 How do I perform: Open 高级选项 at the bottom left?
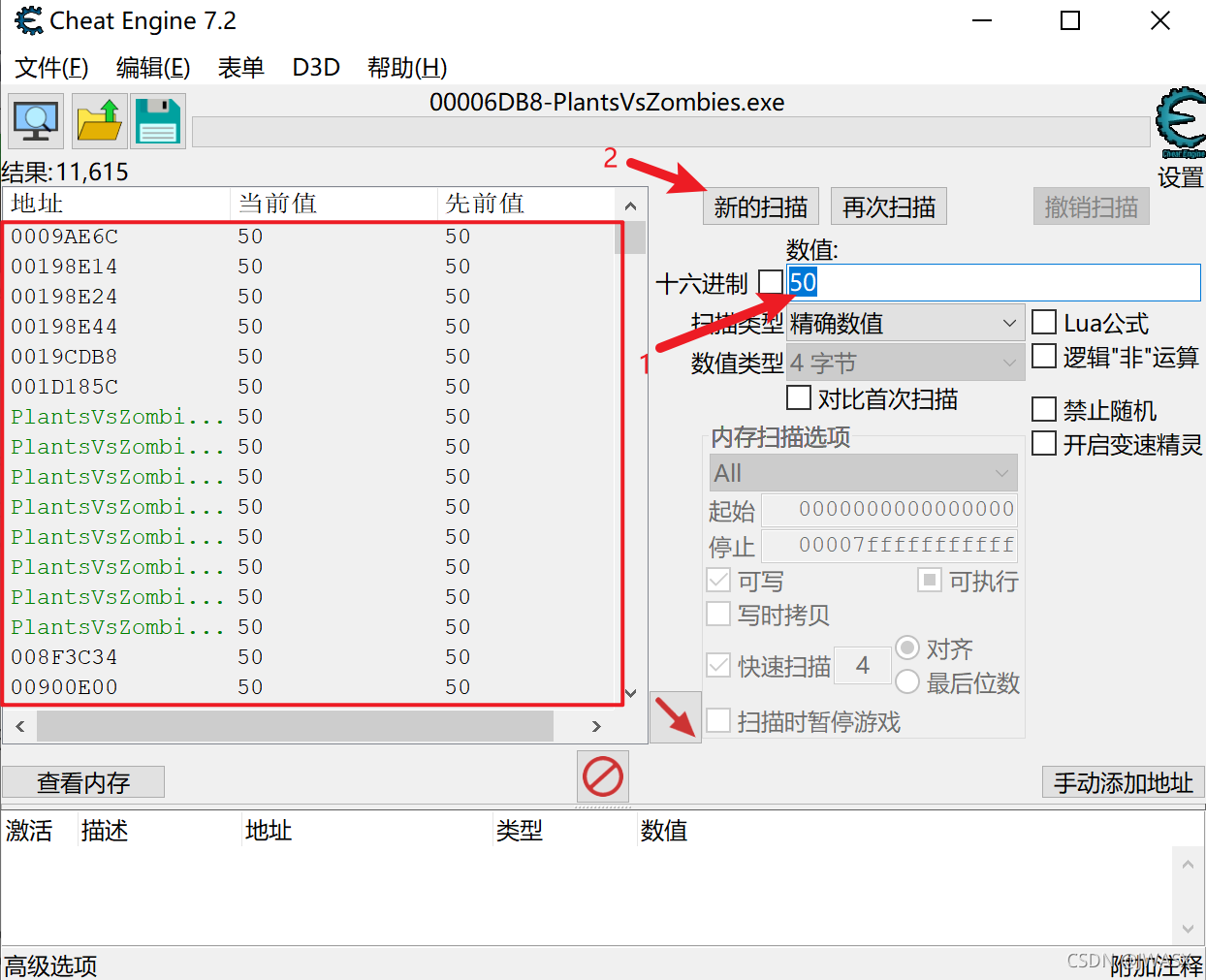(50, 965)
